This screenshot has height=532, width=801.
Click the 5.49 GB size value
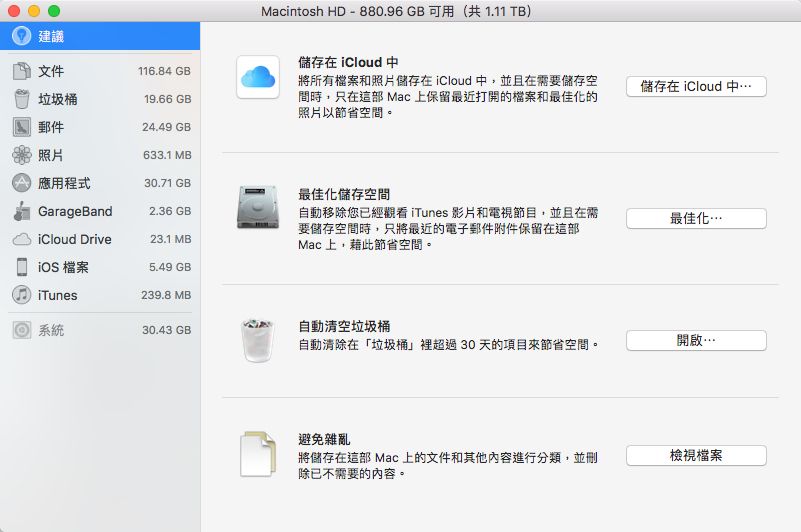coord(170,267)
